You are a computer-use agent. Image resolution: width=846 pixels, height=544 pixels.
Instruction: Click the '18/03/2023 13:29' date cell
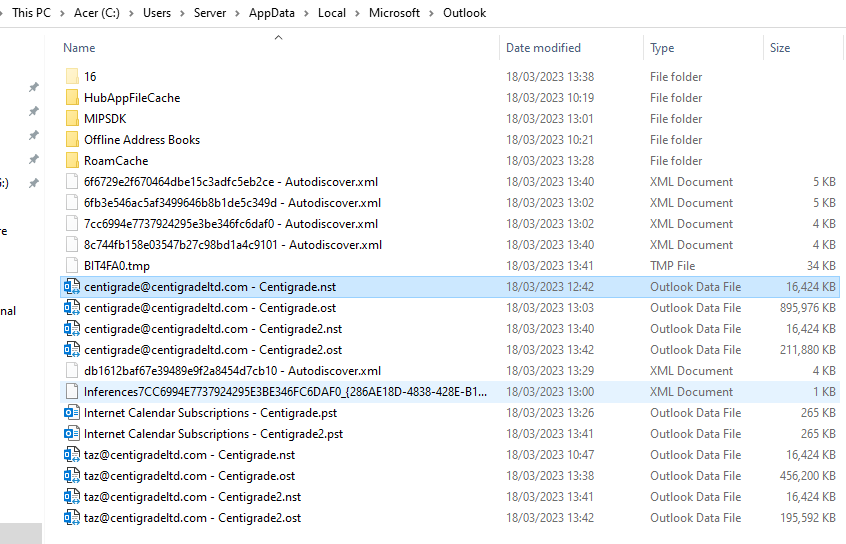[x=550, y=371]
